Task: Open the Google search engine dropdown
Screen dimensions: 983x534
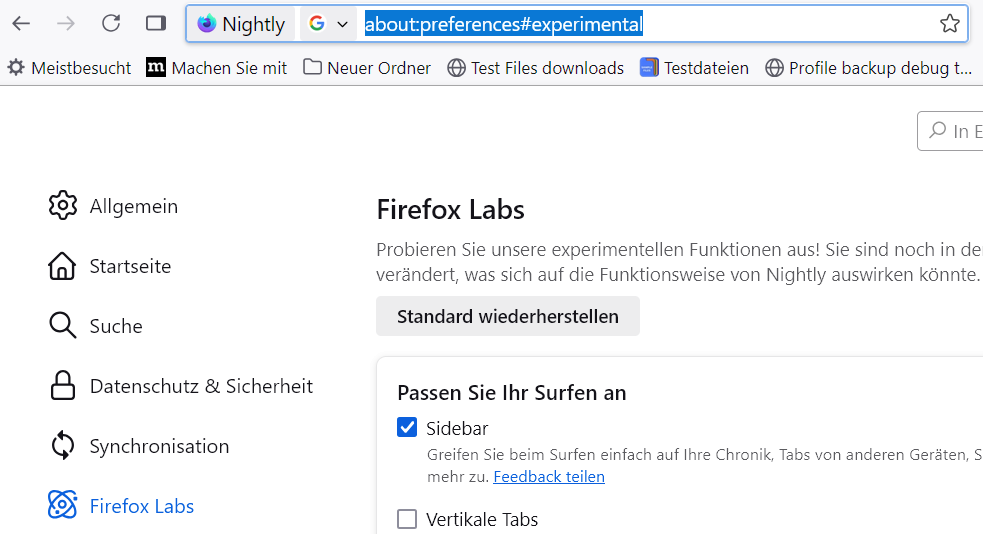Action: [x=328, y=24]
